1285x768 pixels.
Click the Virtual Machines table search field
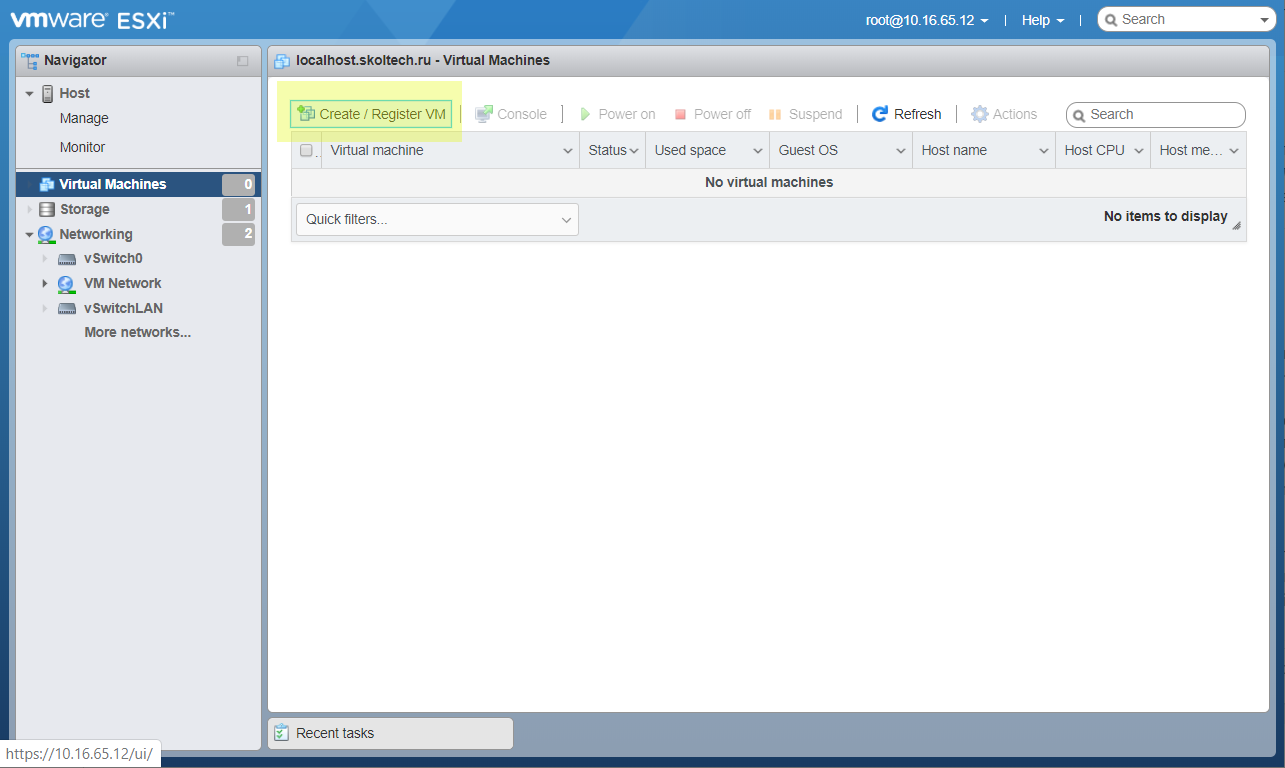pos(1156,114)
